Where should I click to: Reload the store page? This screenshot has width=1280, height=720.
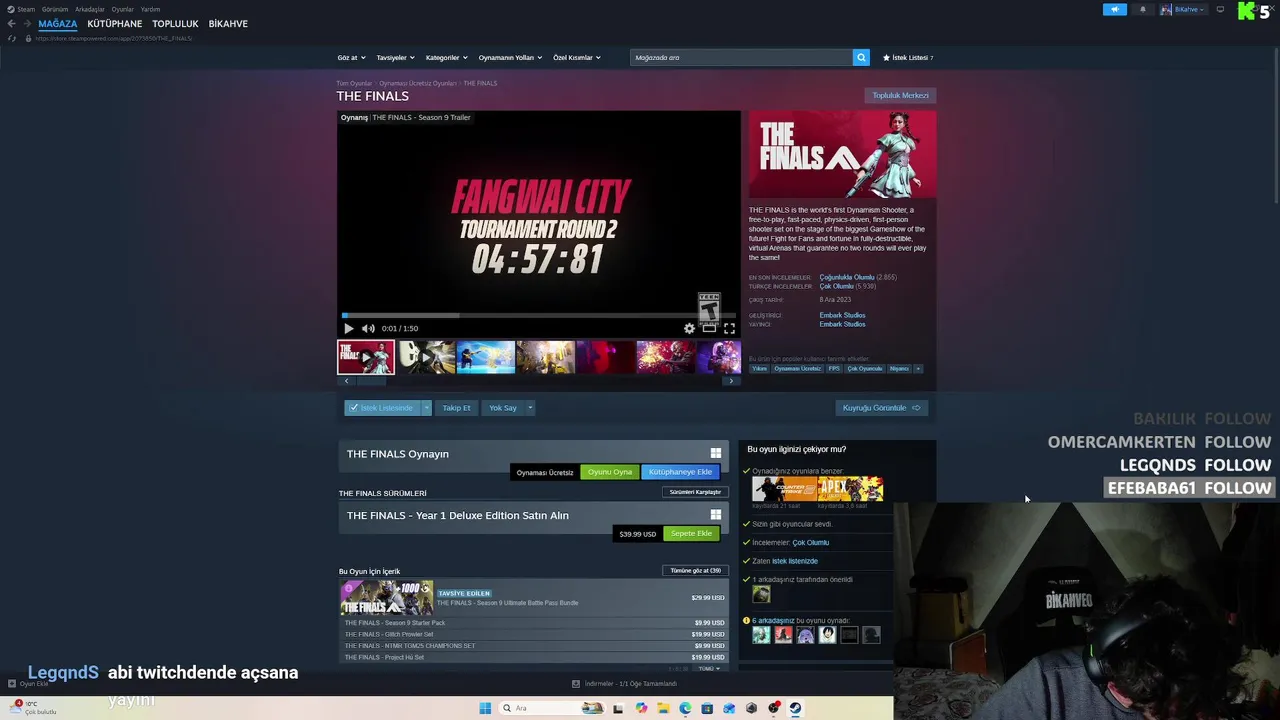tap(12, 38)
